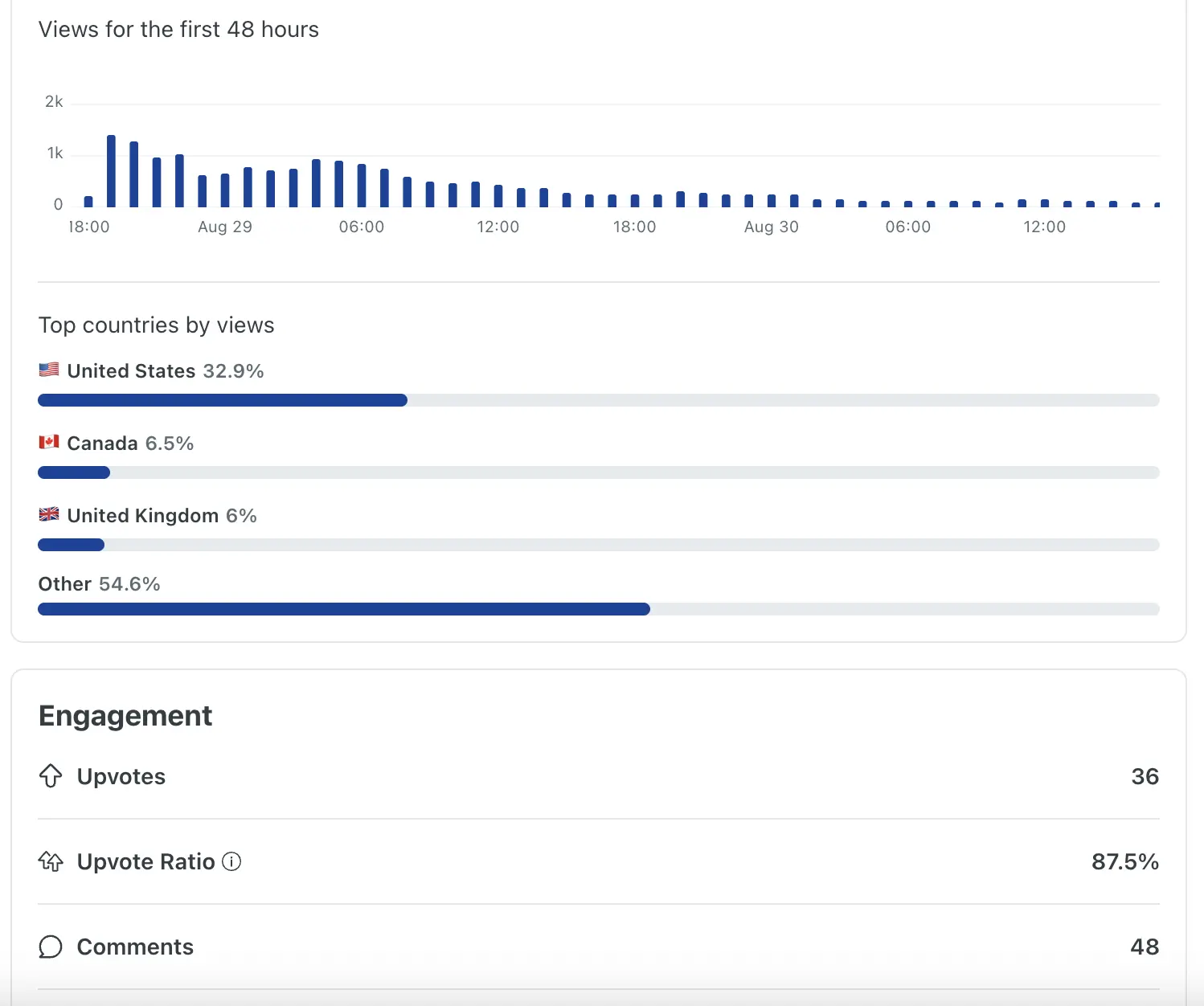
Task: Click the Aug 30 axis label
Action: click(772, 227)
